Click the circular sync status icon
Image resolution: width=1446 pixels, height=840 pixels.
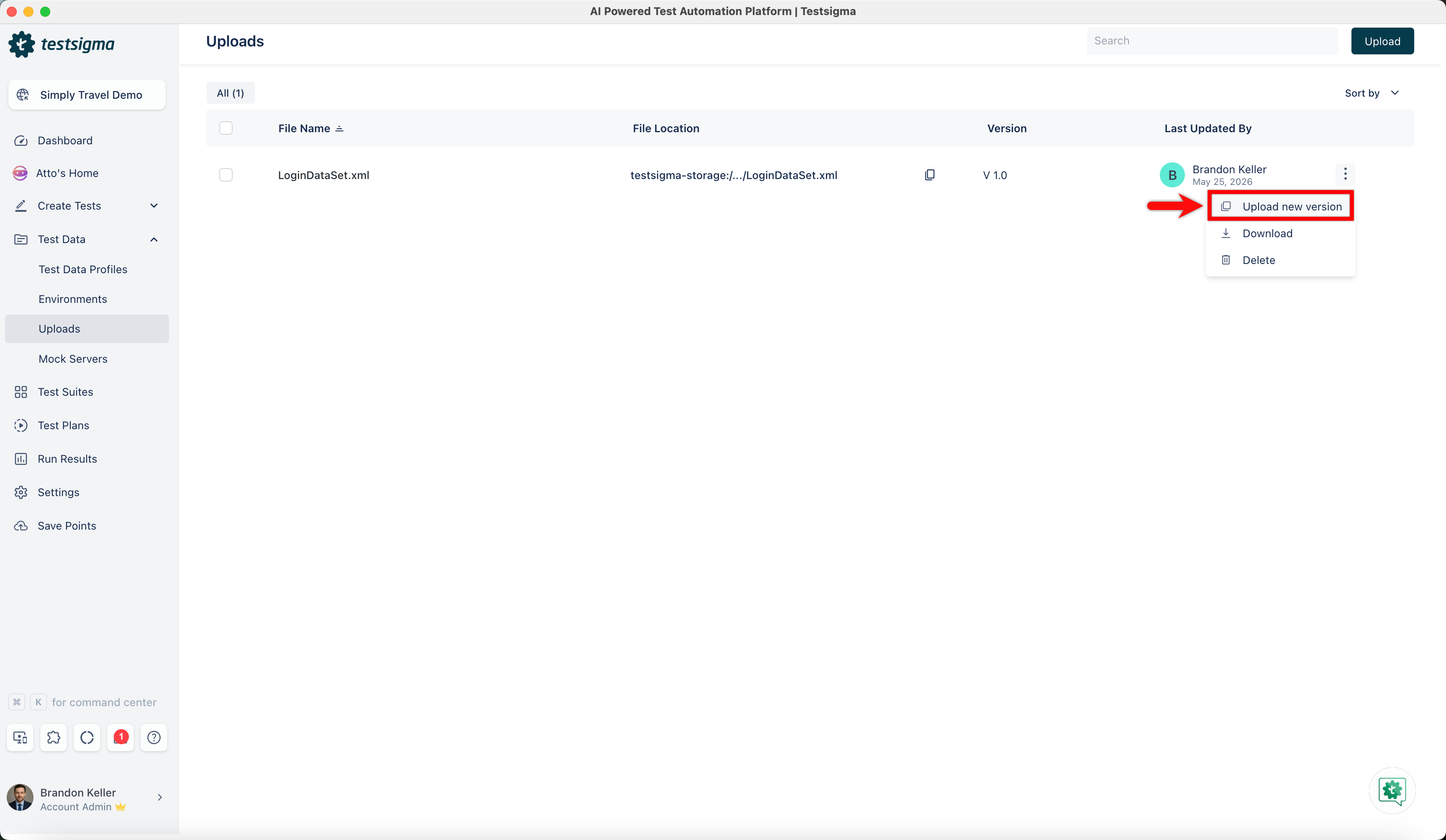click(87, 737)
